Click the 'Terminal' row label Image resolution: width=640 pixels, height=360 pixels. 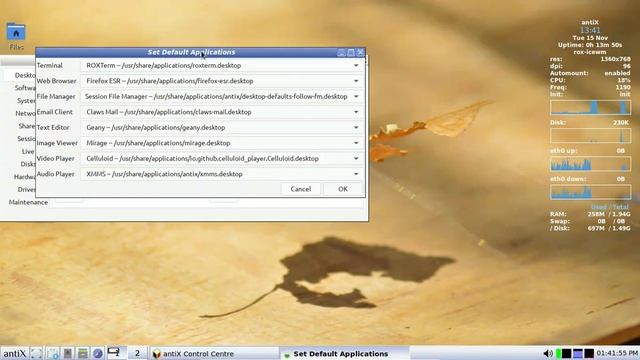pyautogui.click(x=49, y=65)
